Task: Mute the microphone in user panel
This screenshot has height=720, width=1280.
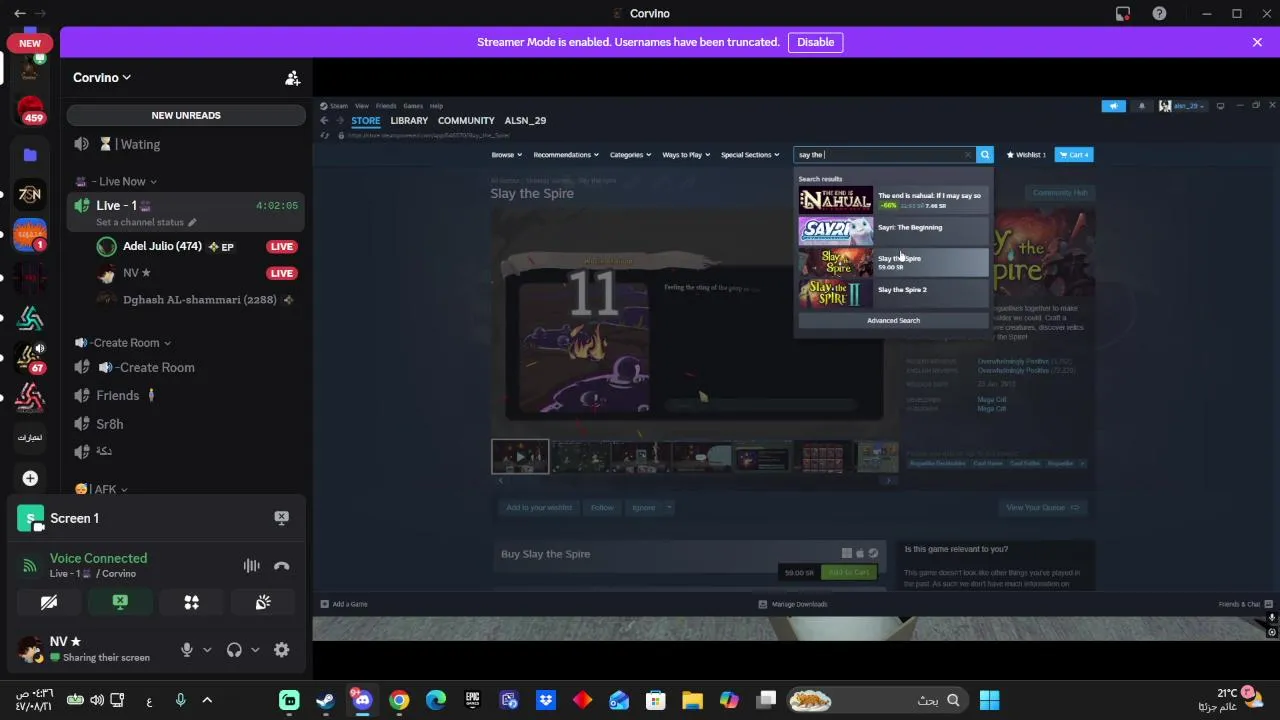Action: (x=186, y=649)
